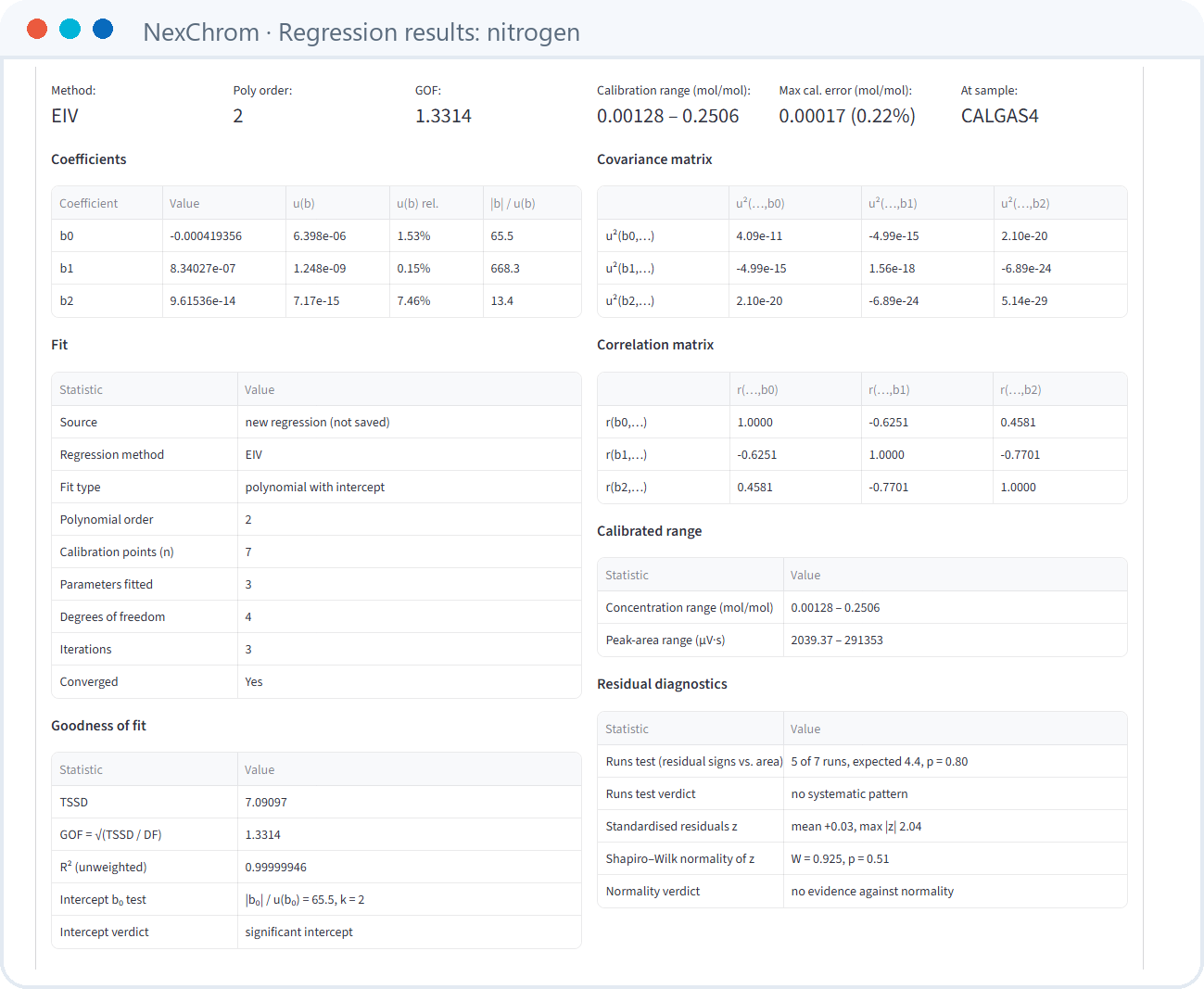Select Shapiro–Wilk result 'W = 0.925, p = 0.51'
The height and width of the screenshot is (989, 1204).
[840, 859]
